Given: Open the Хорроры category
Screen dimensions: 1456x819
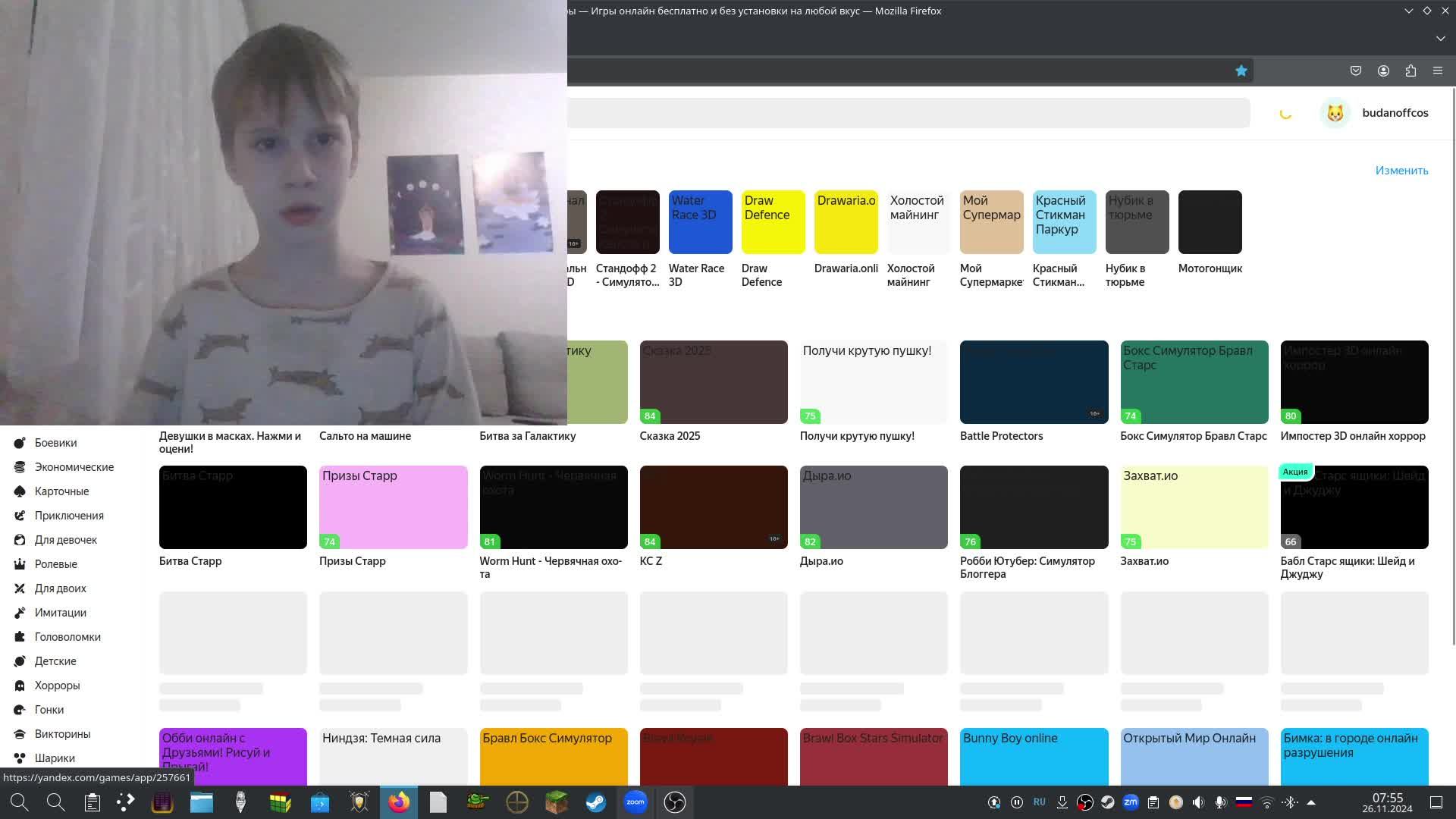Looking at the screenshot, I should [57, 686].
